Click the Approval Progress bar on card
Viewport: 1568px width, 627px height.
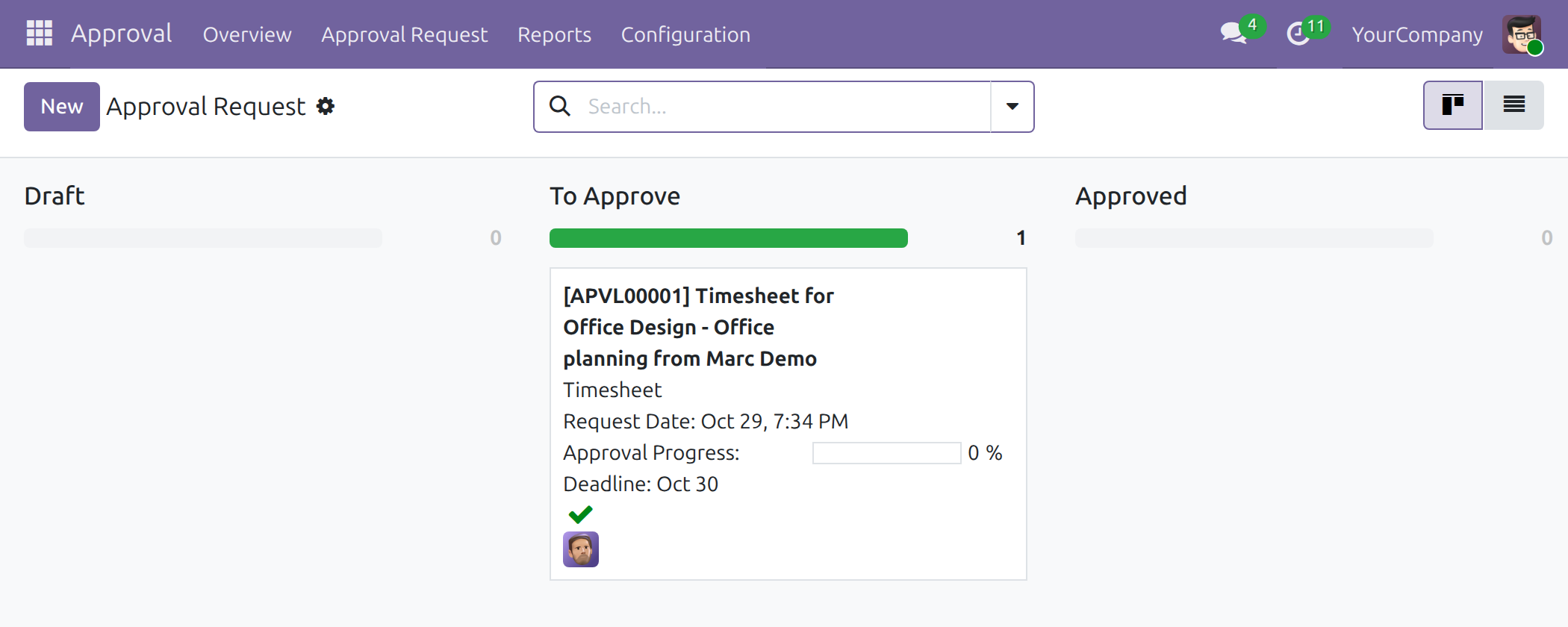coord(886,453)
